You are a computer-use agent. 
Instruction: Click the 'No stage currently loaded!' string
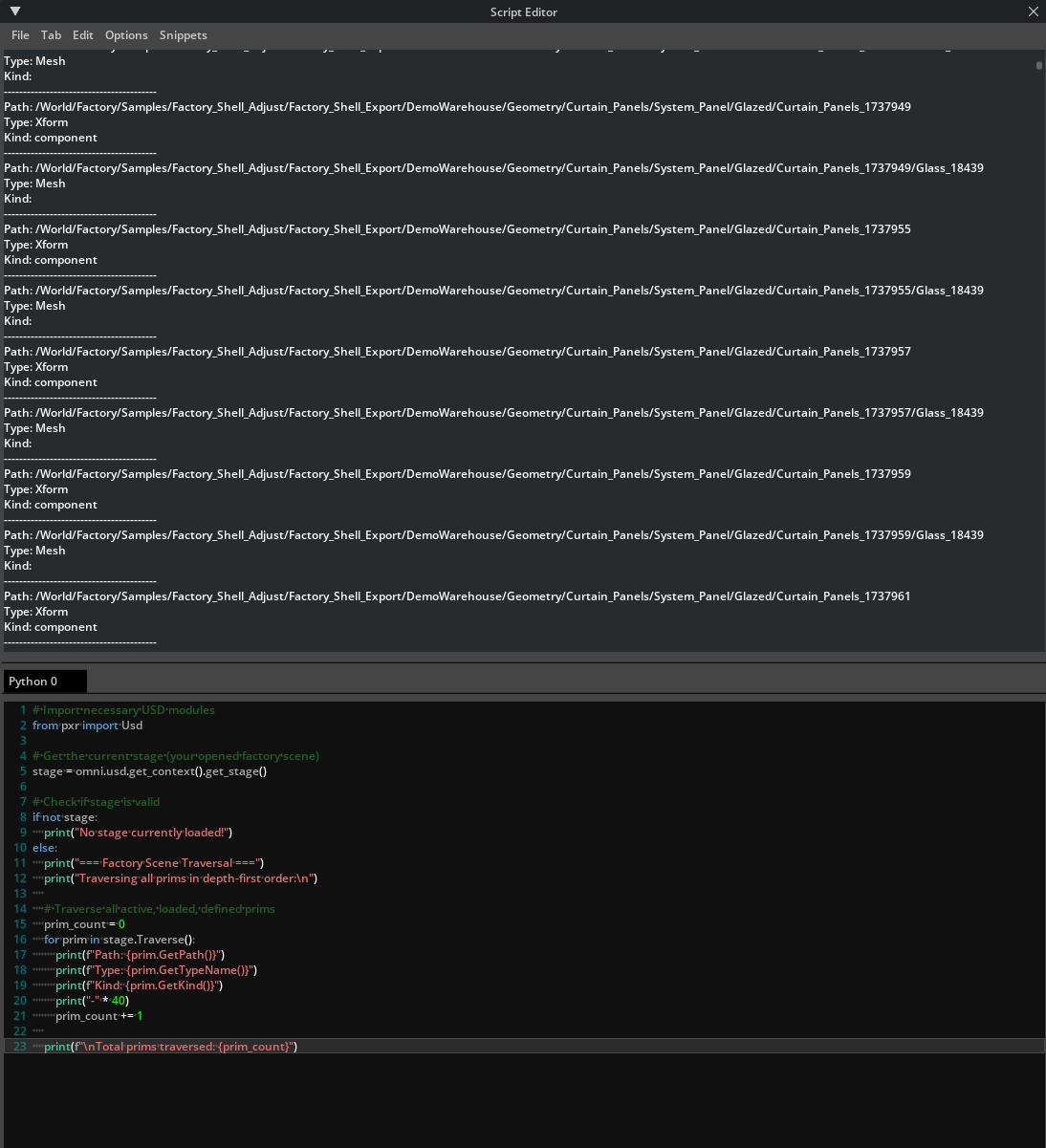153,833
